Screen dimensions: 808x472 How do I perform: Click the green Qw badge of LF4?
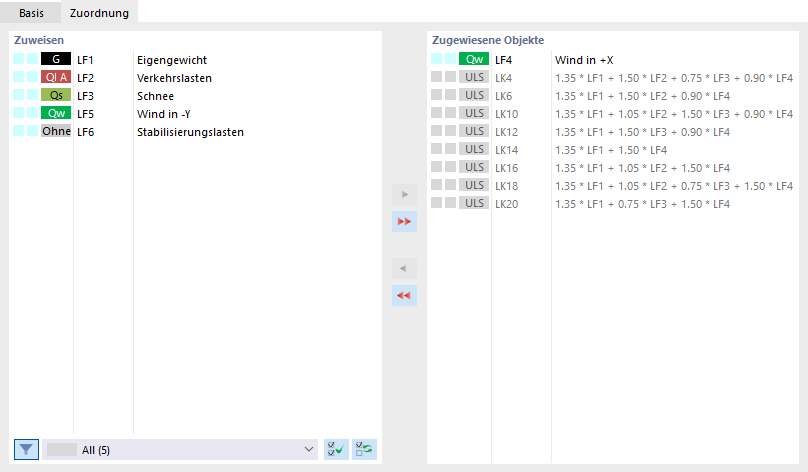pyautogui.click(x=474, y=59)
